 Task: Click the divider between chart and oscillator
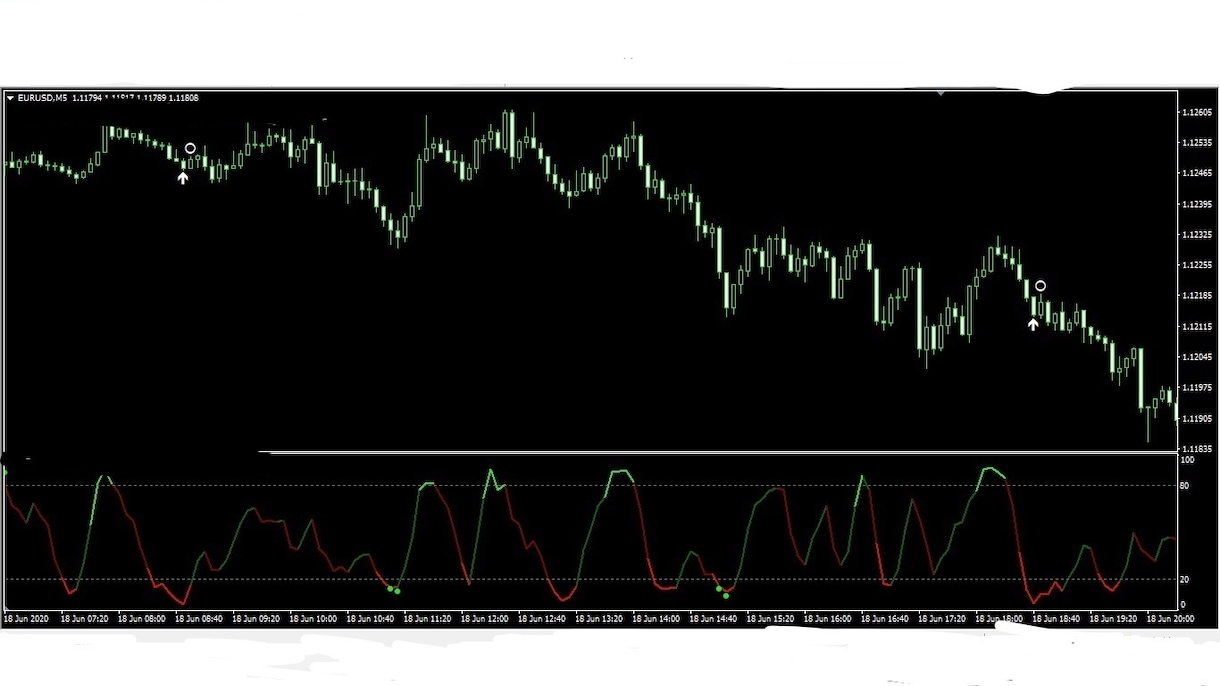click(590, 453)
